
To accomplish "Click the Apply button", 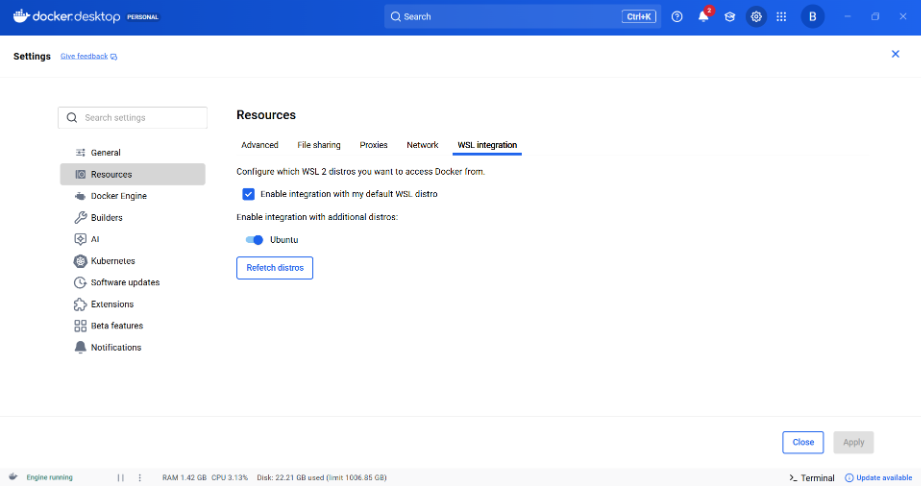I will 853,443.
